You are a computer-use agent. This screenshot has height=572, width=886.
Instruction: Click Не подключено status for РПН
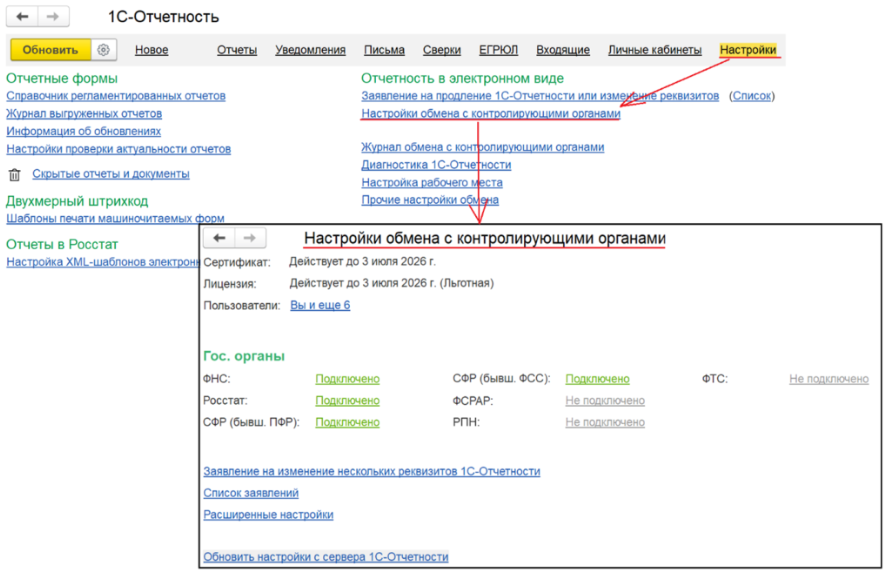(605, 422)
